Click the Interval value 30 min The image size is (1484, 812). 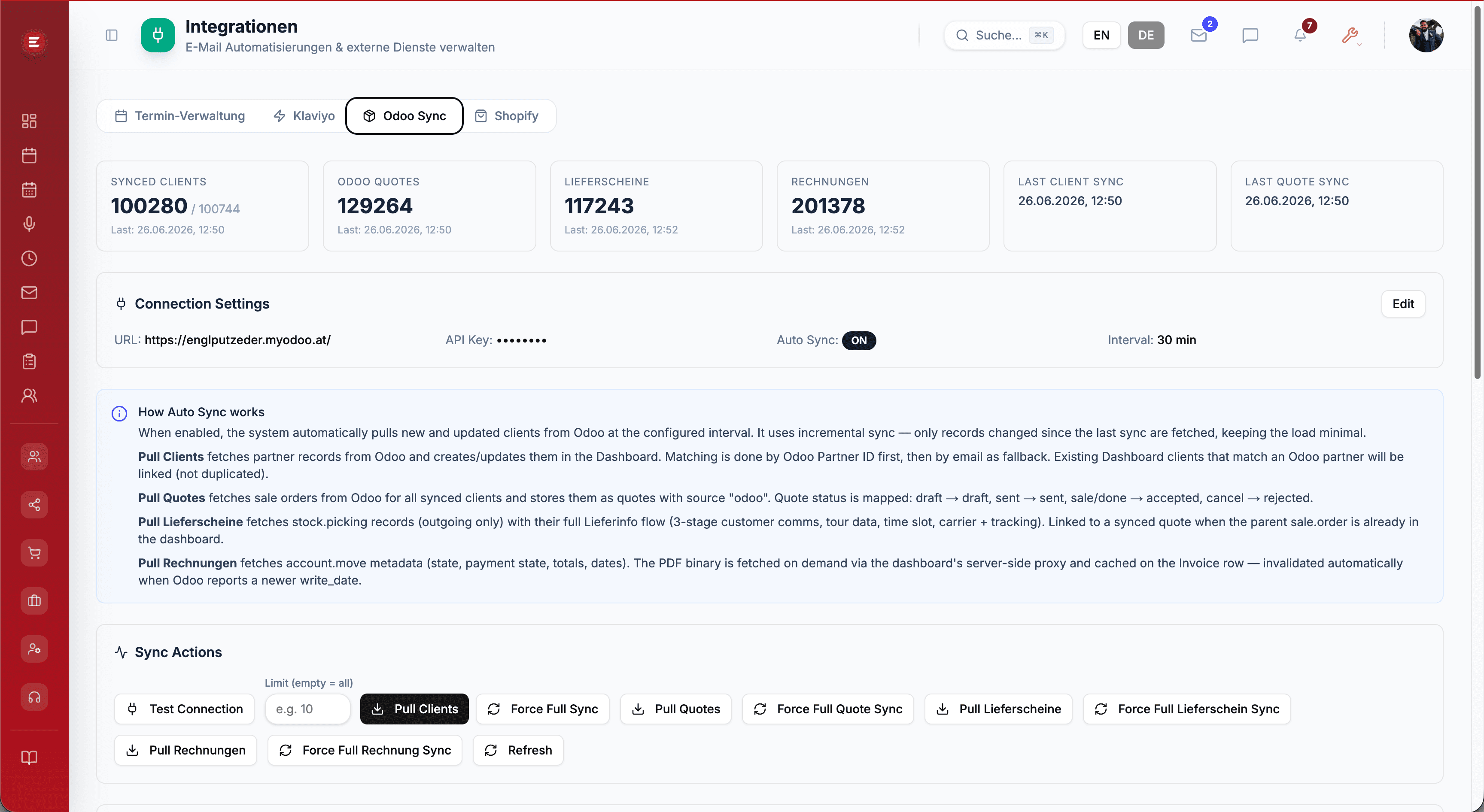[1177, 340]
